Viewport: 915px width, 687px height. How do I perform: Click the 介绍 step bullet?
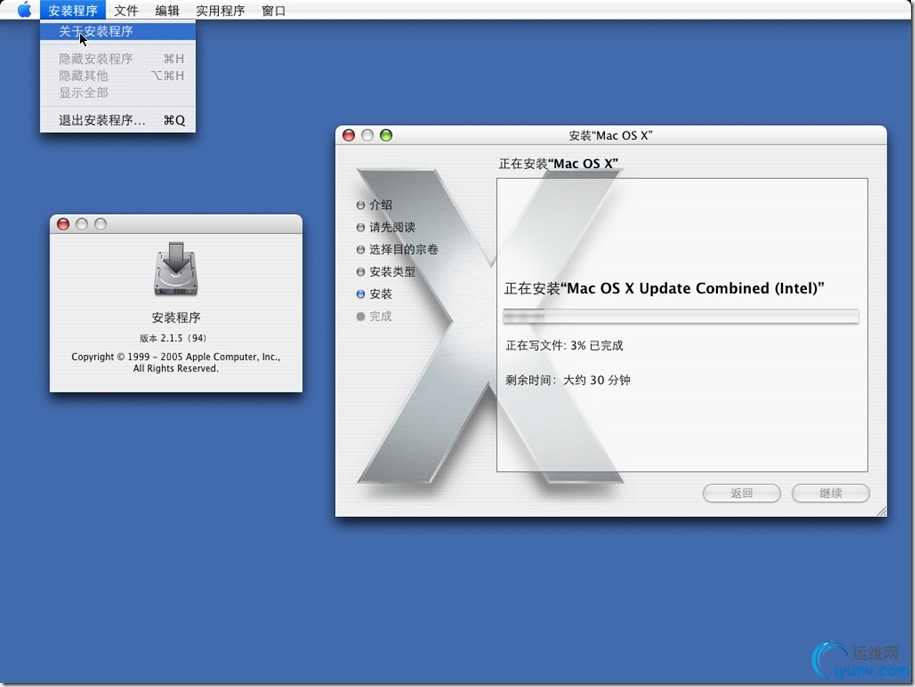coord(361,205)
